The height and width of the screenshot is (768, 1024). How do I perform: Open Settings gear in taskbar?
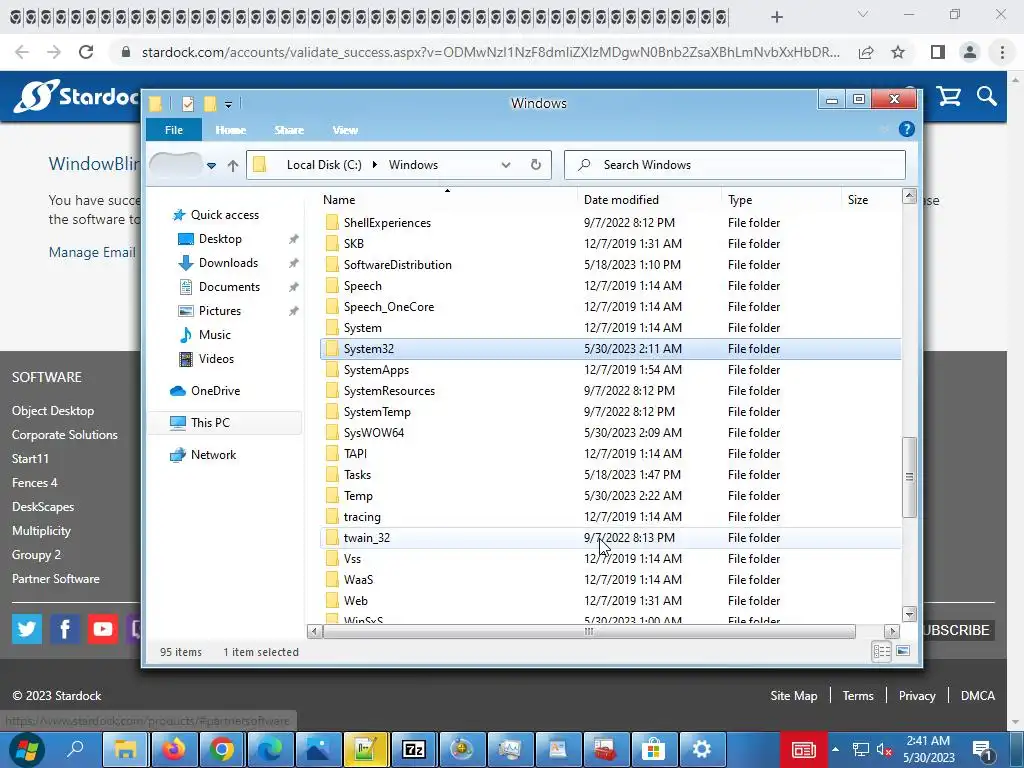701,749
